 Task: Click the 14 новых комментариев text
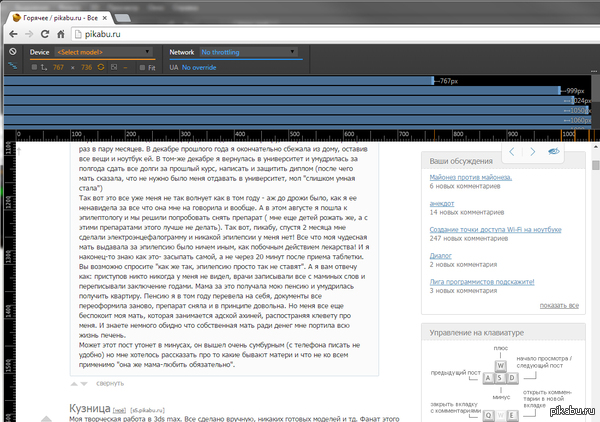point(467,212)
